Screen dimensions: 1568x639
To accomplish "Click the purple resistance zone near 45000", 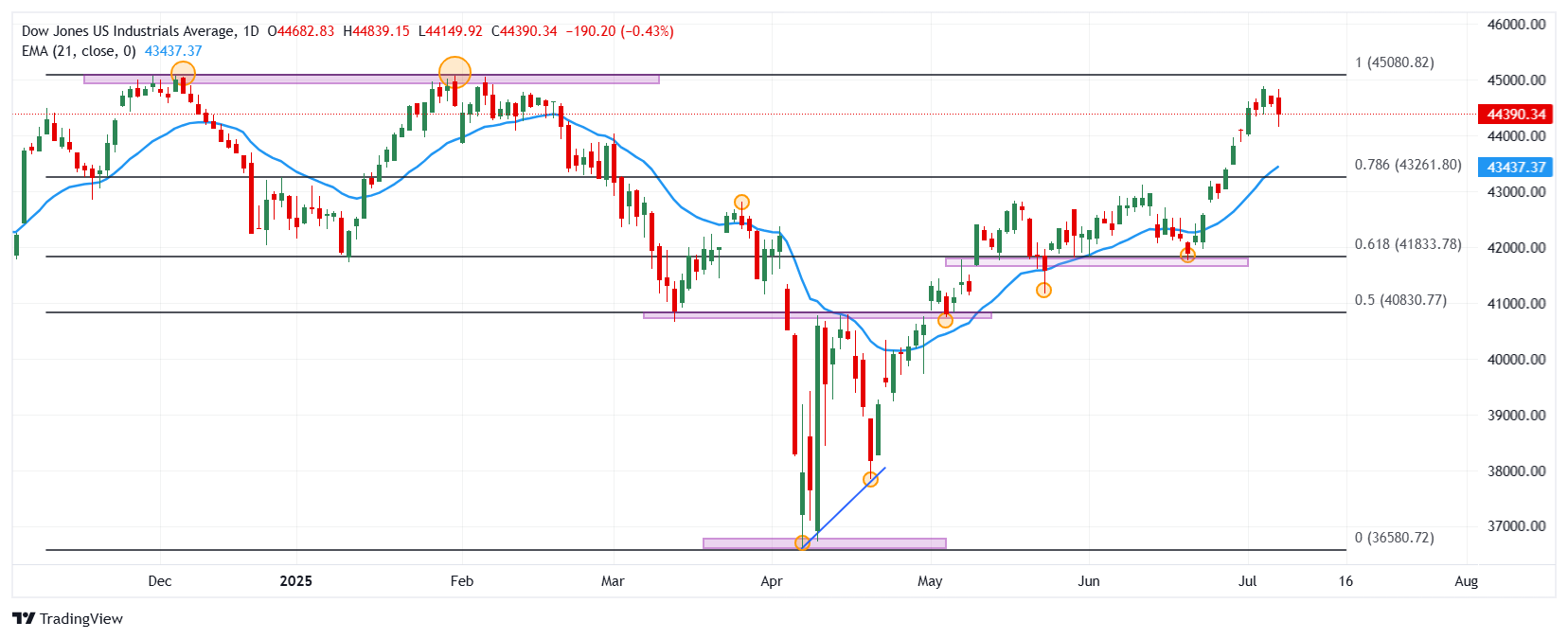I will (x=371, y=80).
